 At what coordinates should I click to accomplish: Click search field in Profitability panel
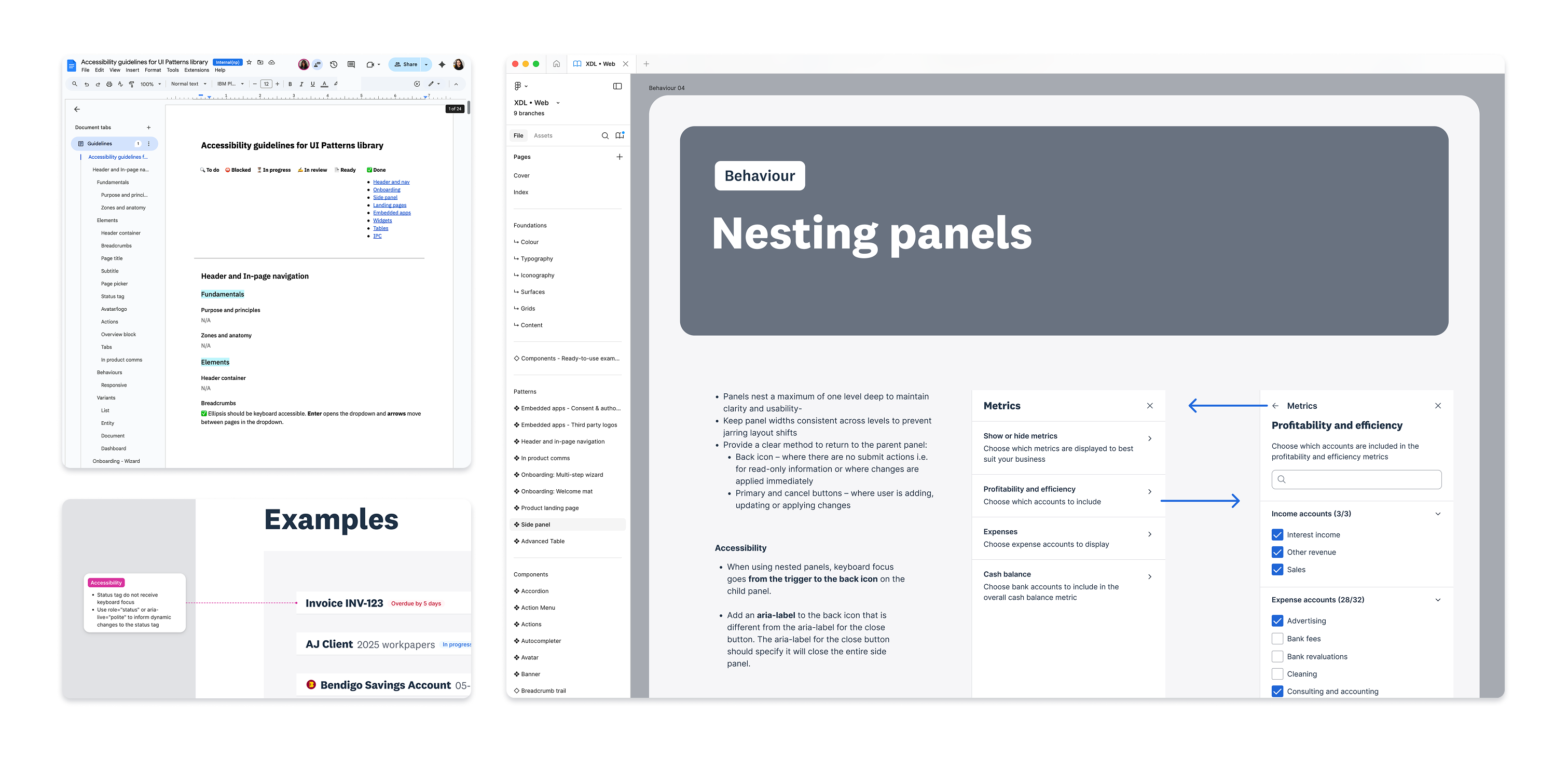click(1356, 480)
